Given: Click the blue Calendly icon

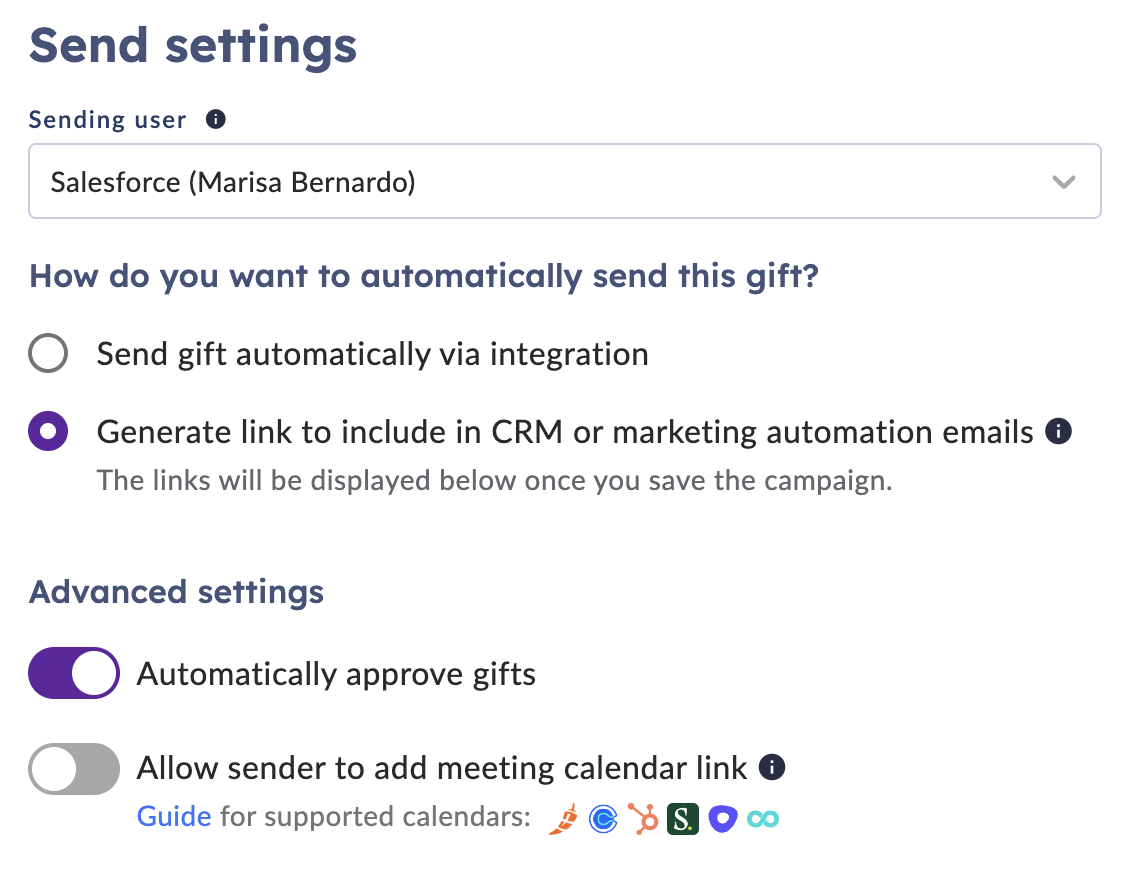Looking at the screenshot, I should click(603, 819).
